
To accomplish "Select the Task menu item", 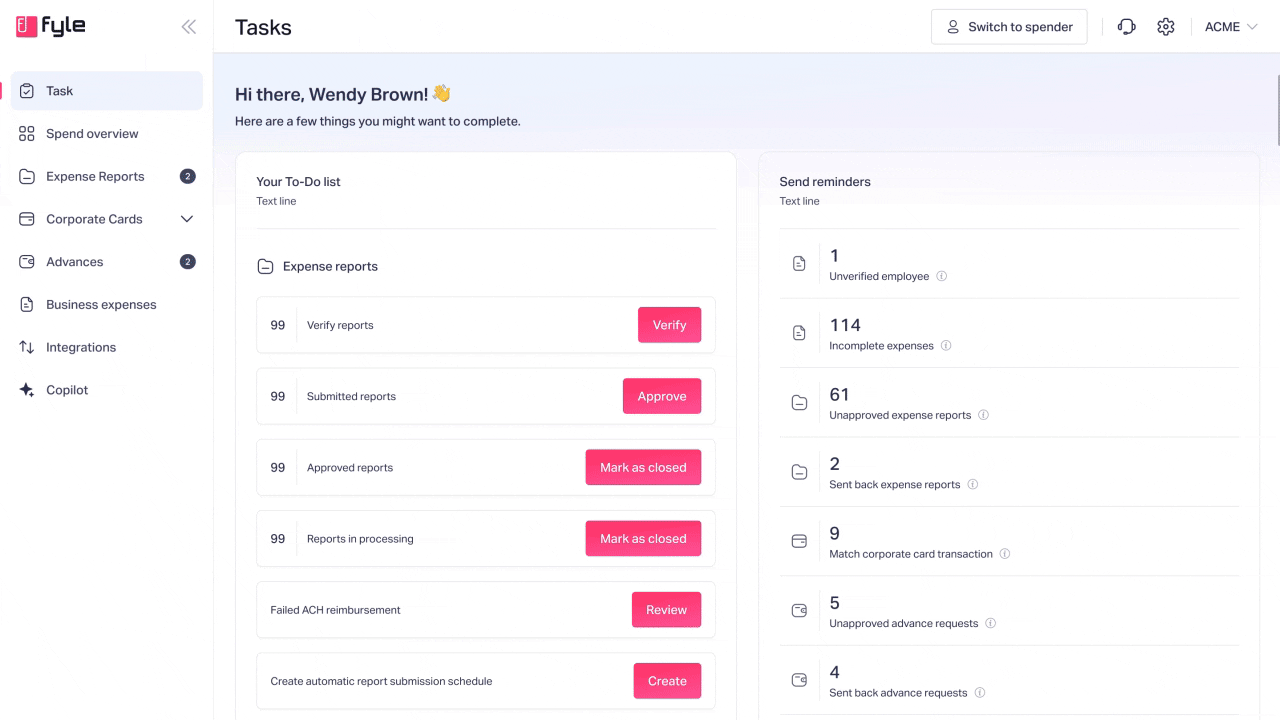I will [60, 90].
